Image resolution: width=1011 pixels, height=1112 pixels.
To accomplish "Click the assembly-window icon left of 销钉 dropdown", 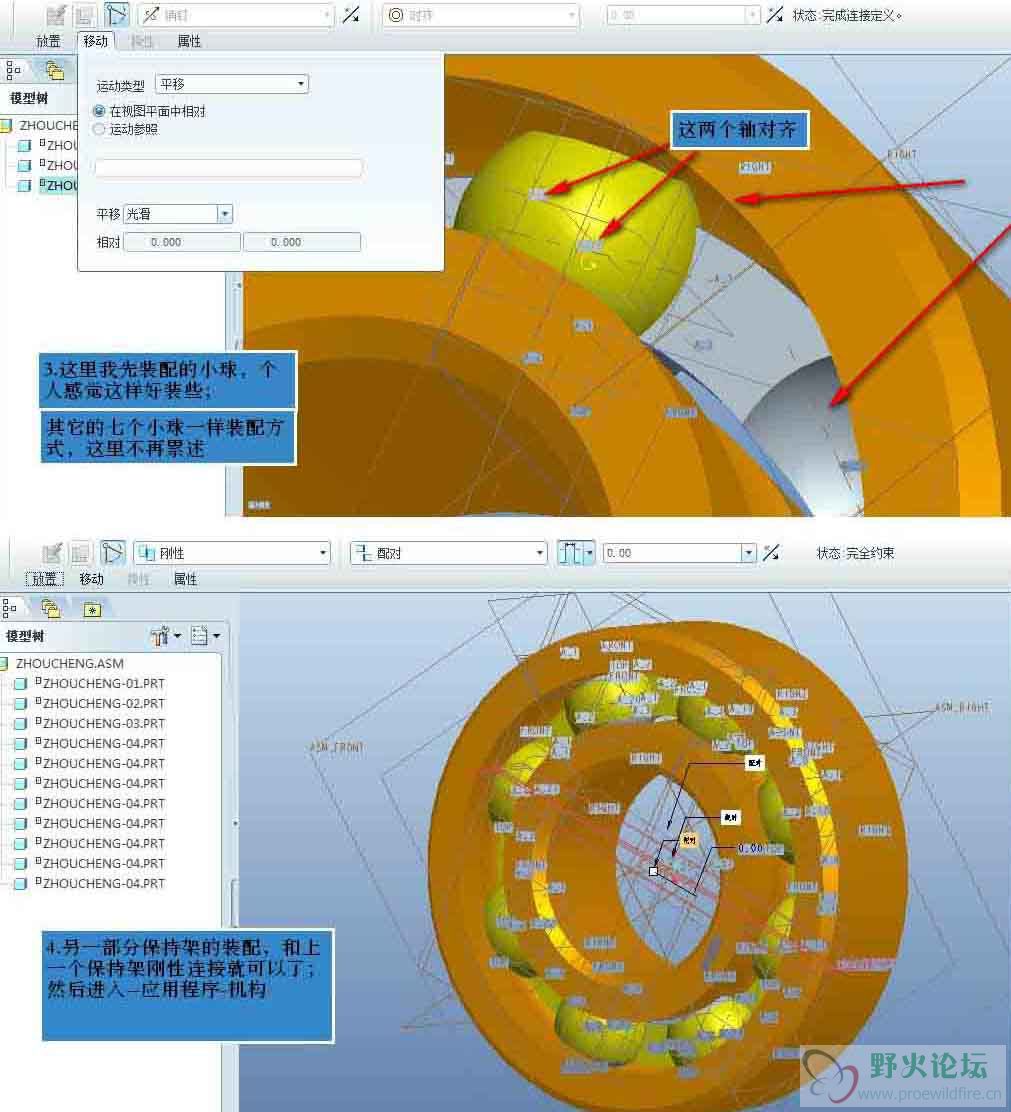I will click(x=85, y=15).
